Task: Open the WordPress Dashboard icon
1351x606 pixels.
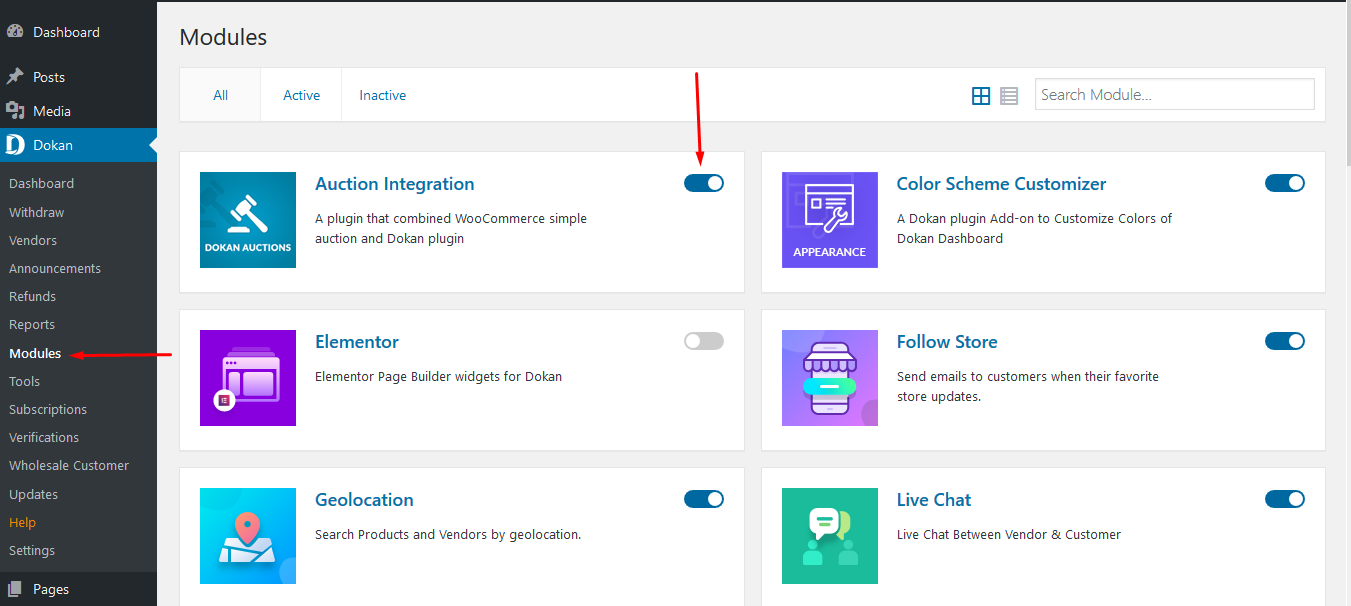Action: tap(15, 32)
